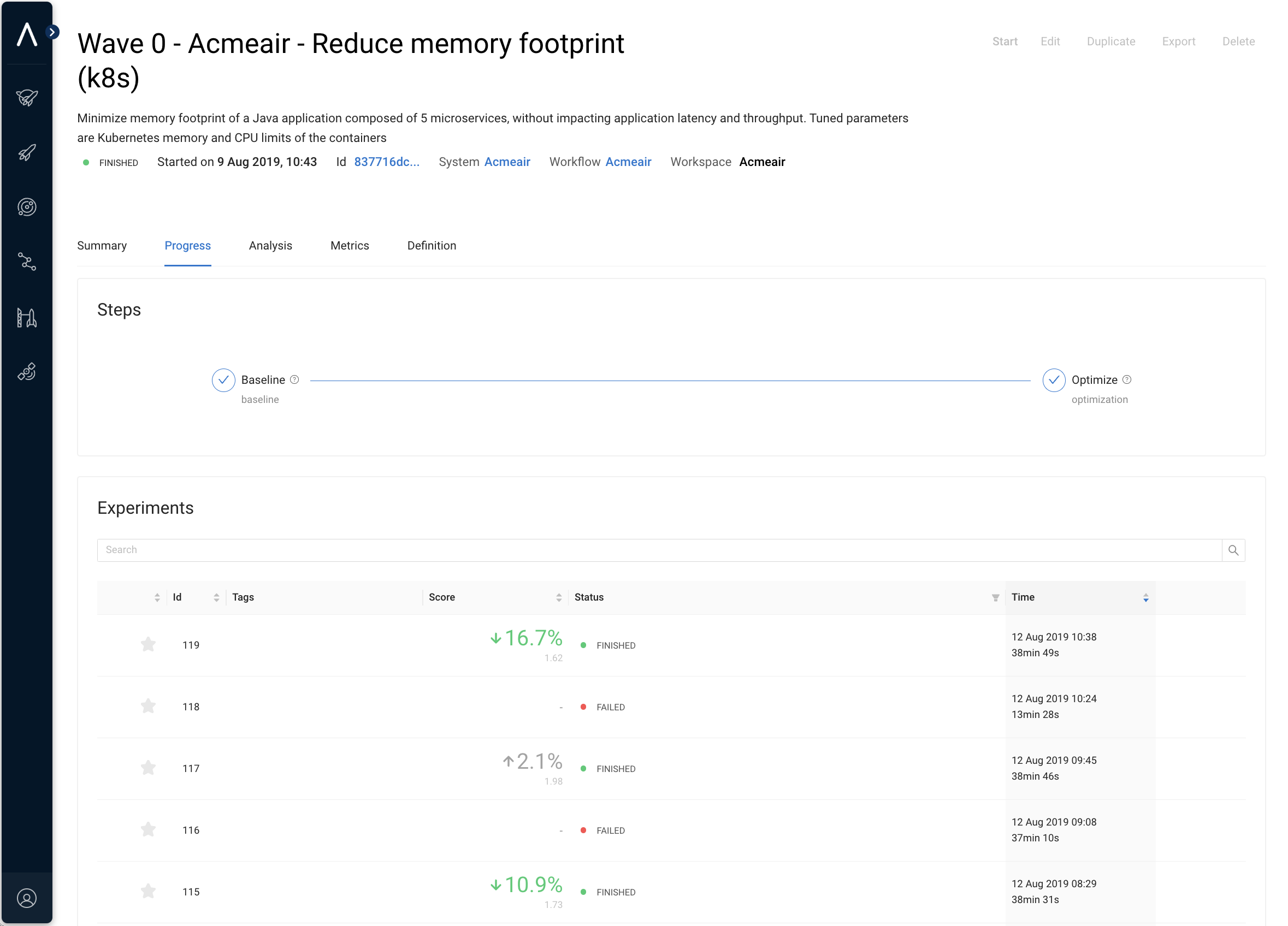This screenshot has width=1288, height=926.
Task: Star experiment 119 as favorite
Action: (x=148, y=644)
